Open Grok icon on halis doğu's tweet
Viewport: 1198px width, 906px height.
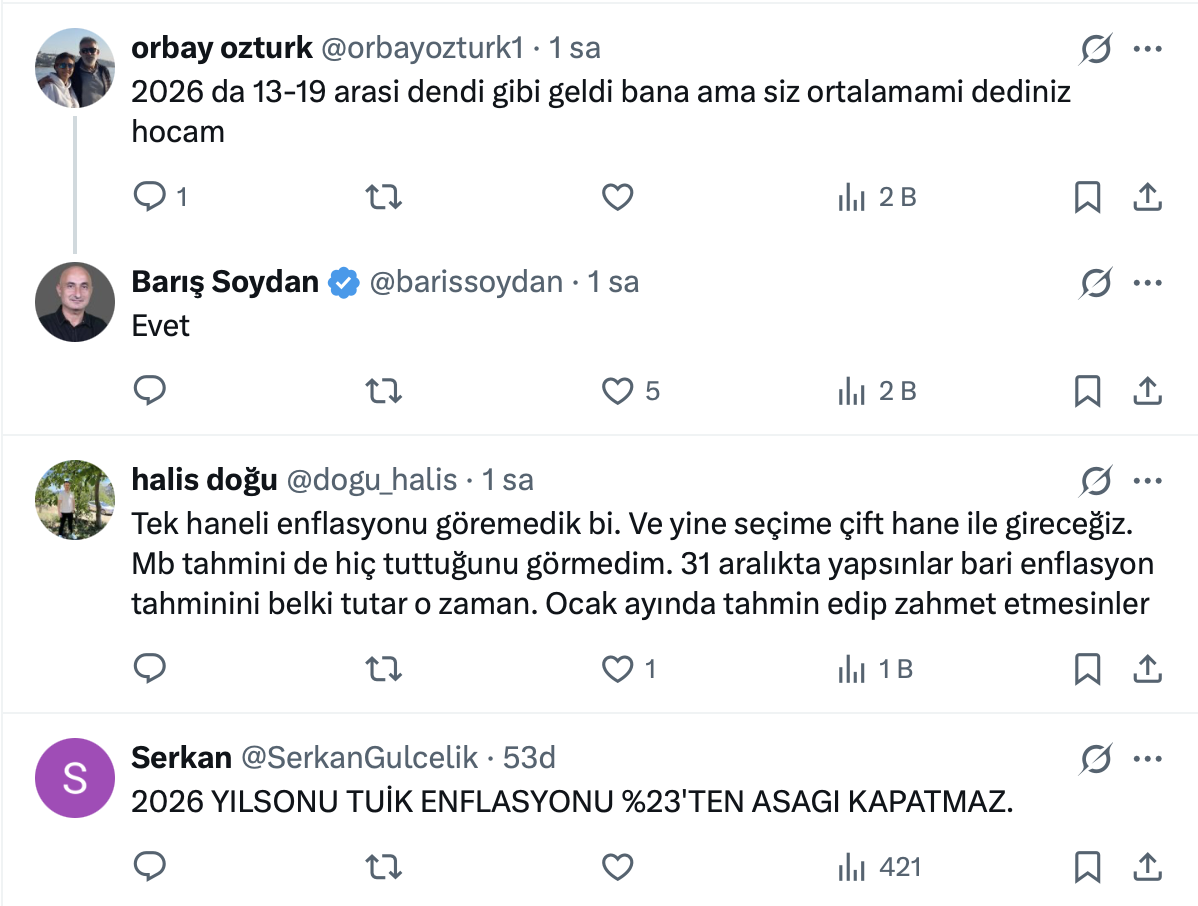point(1096,482)
